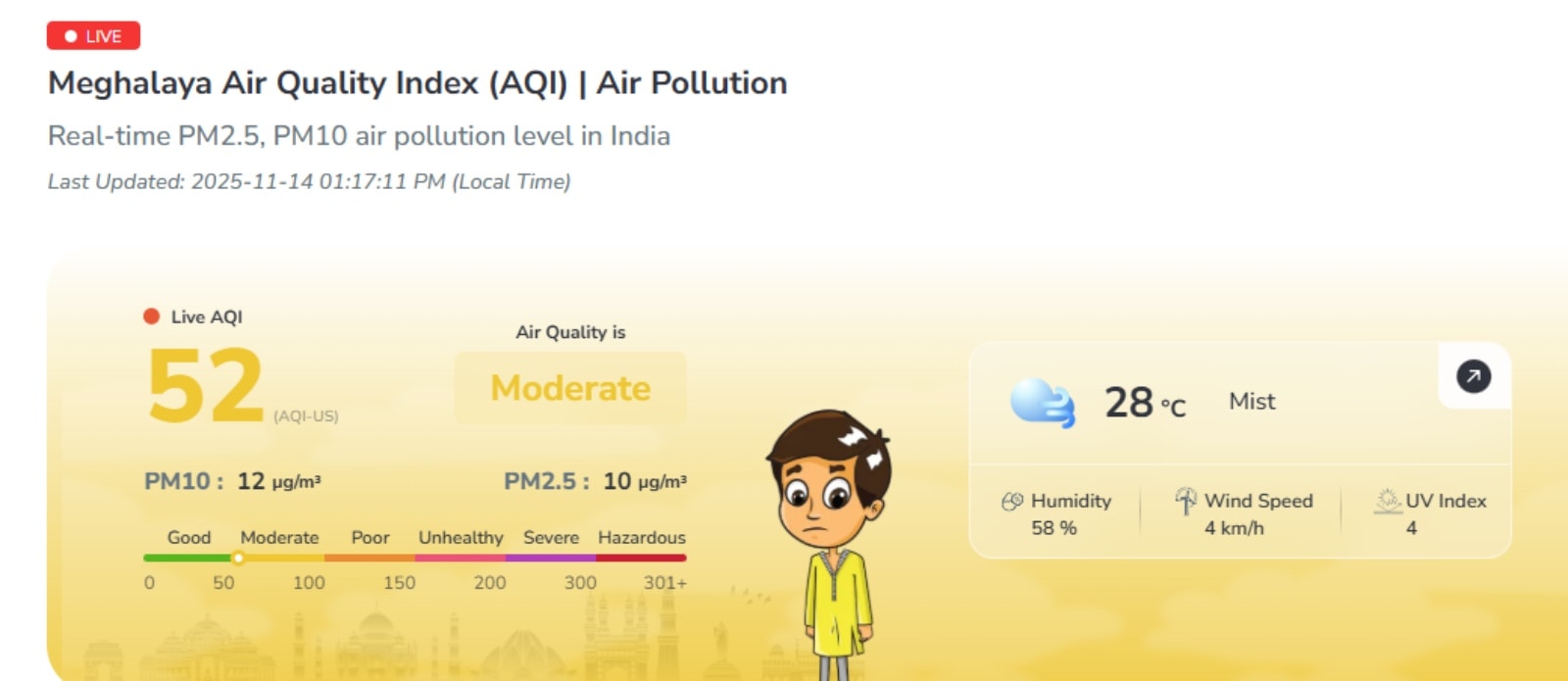The image size is (1568, 681).
Task: Click the 28 °C temperature reading
Action: pos(1144,403)
